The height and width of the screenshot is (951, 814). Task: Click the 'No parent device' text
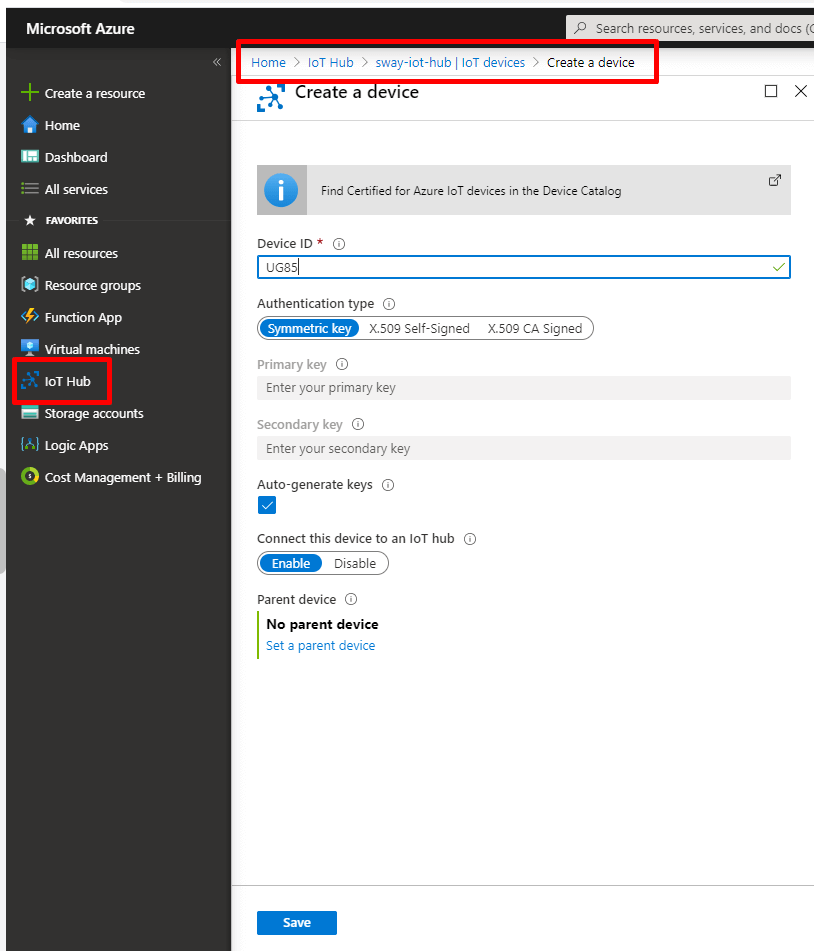[x=322, y=624]
